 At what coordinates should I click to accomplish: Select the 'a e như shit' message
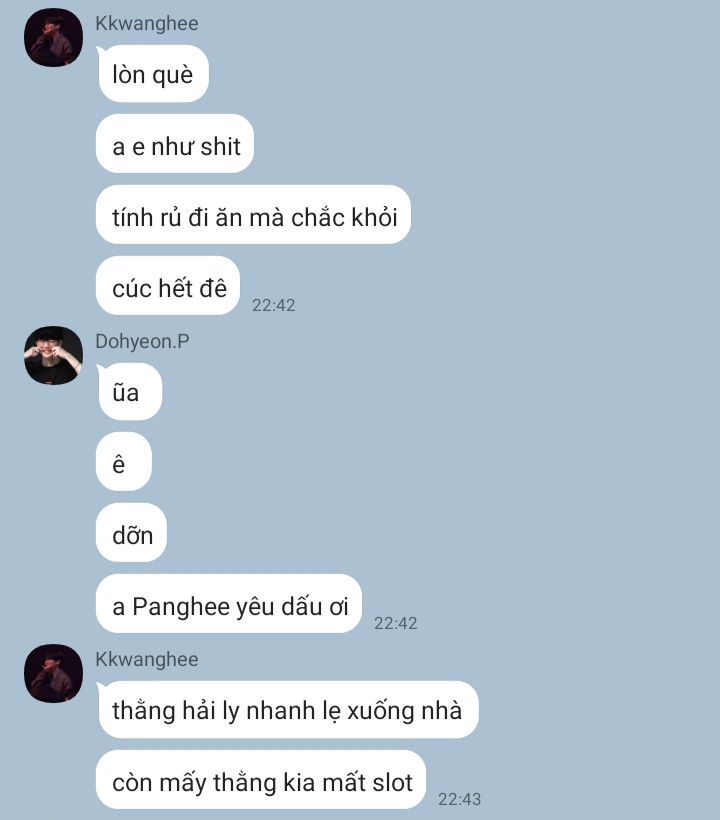click(175, 144)
